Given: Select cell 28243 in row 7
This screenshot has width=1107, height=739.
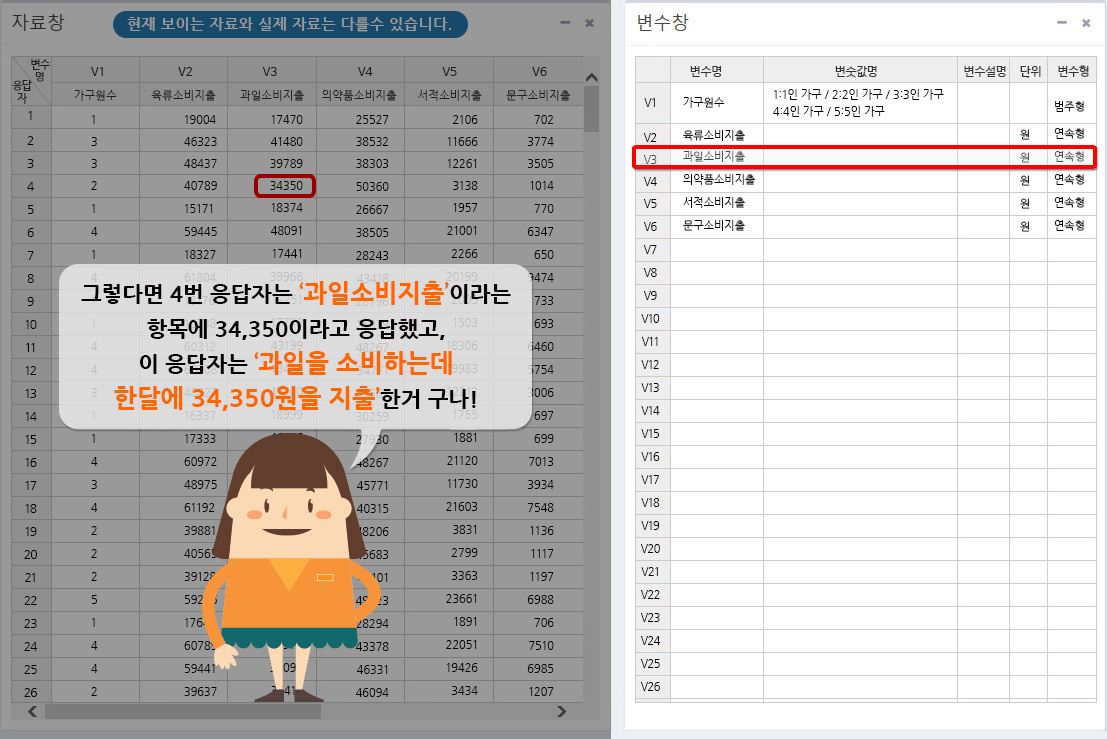Looking at the screenshot, I should (x=372, y=255).
